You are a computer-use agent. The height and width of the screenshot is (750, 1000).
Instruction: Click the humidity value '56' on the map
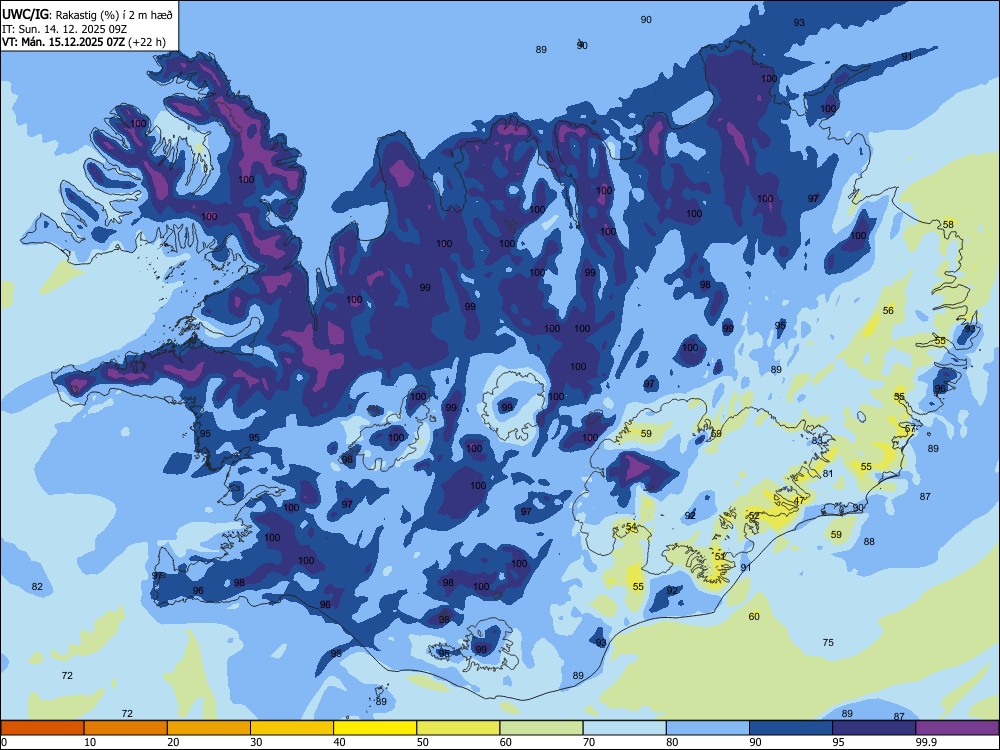[888, 310]
